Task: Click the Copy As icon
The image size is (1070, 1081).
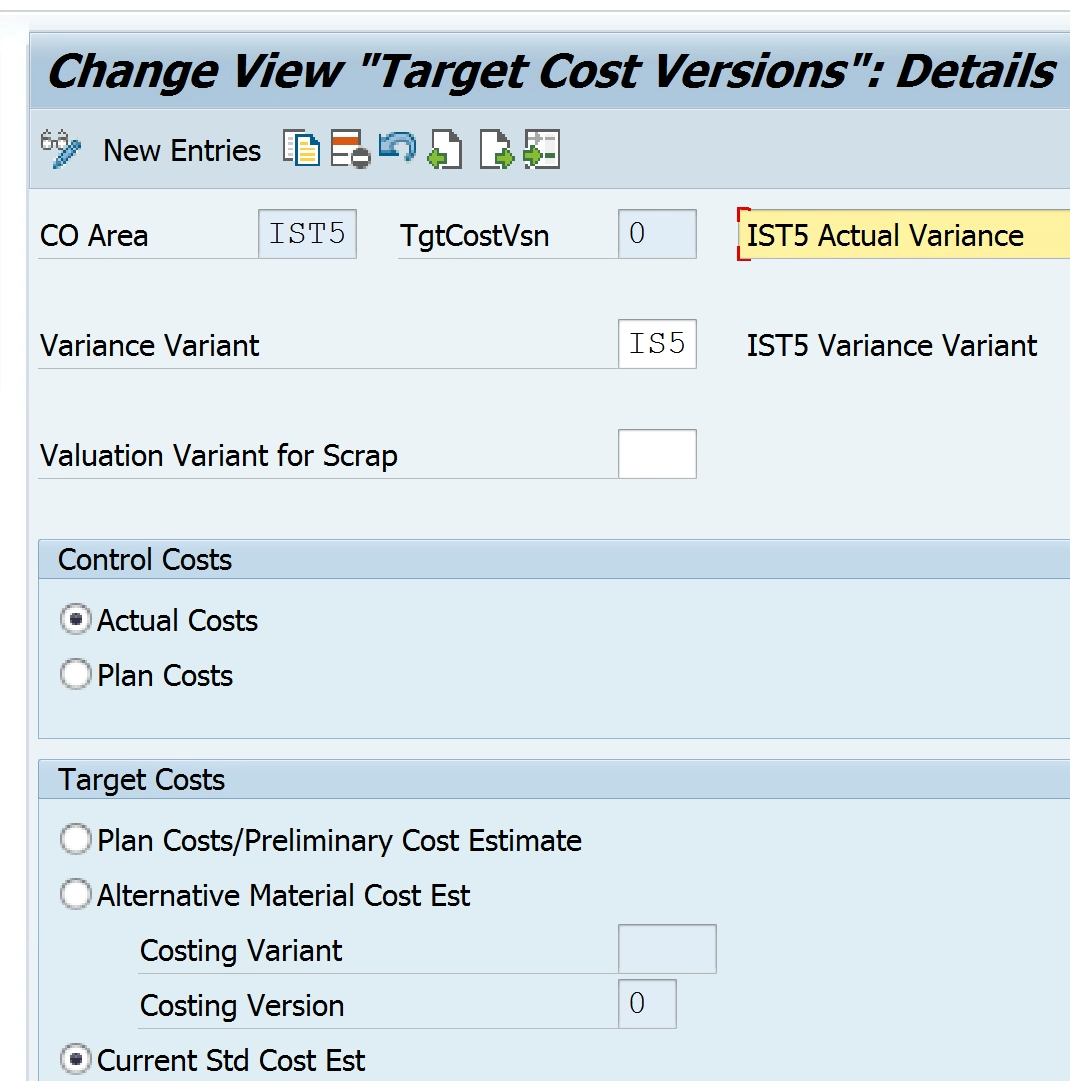Action: (302, 150)
